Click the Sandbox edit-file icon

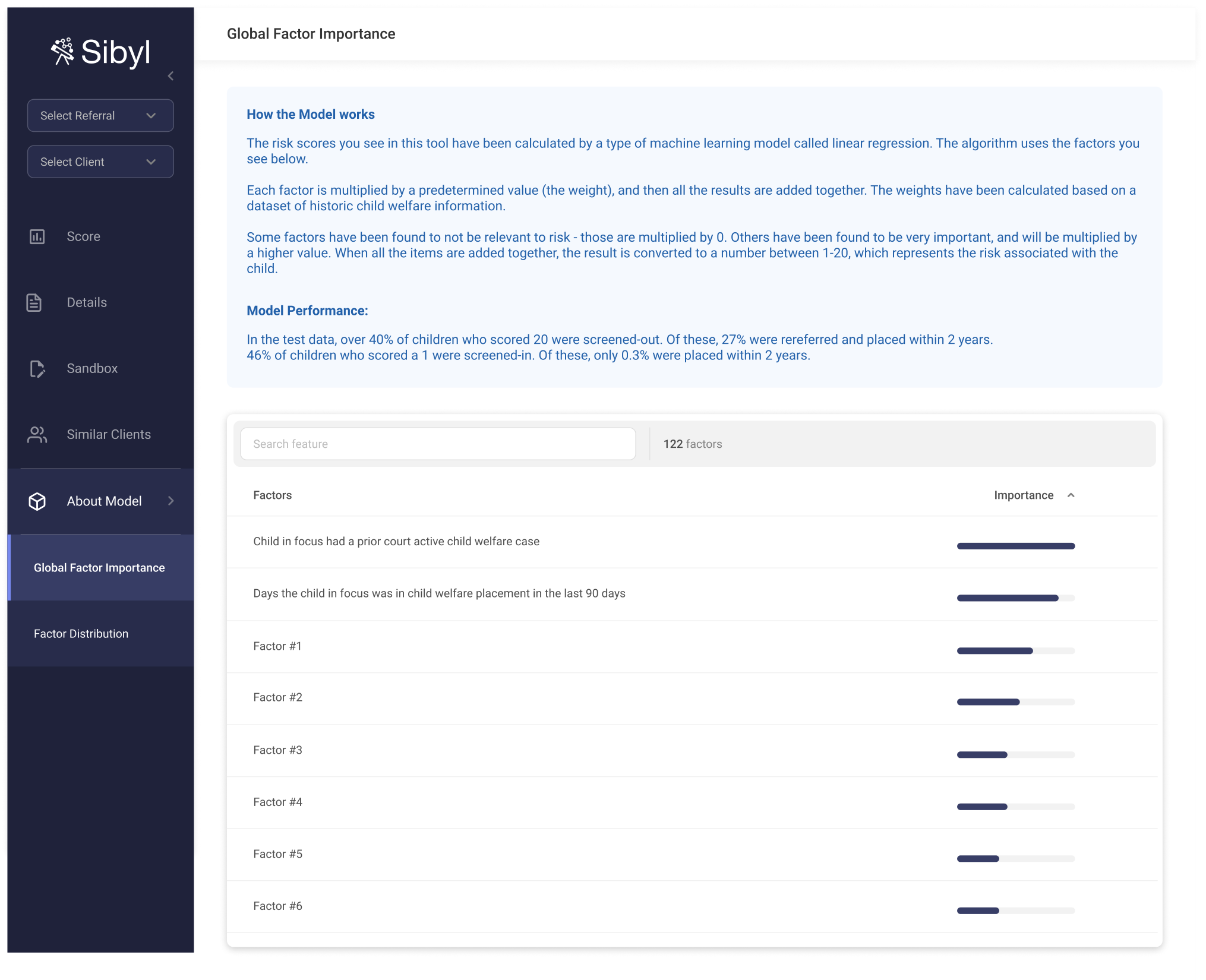(x=37, y=368)
